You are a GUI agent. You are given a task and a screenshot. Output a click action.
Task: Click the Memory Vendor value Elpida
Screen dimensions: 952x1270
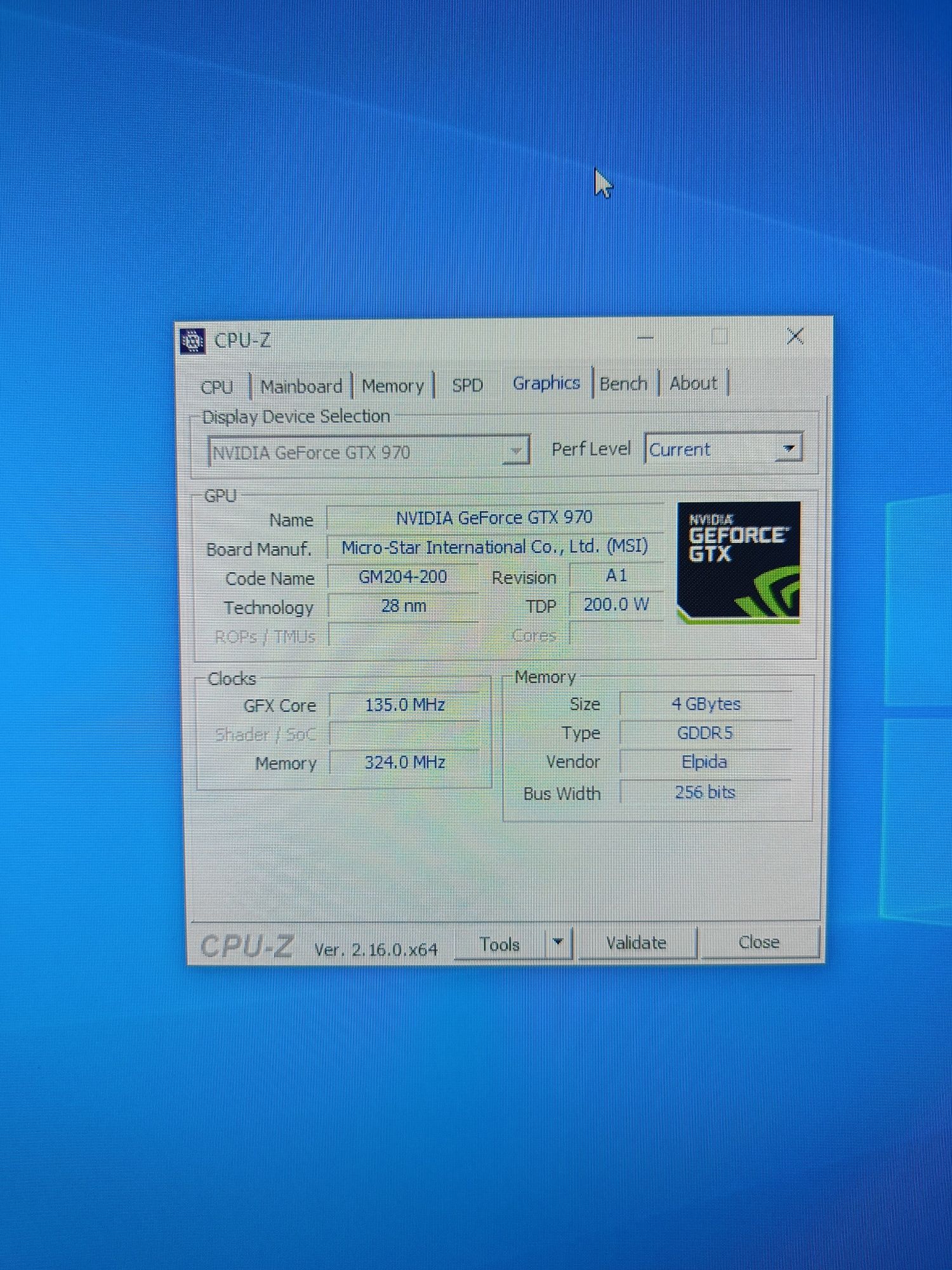click(704, 761)
